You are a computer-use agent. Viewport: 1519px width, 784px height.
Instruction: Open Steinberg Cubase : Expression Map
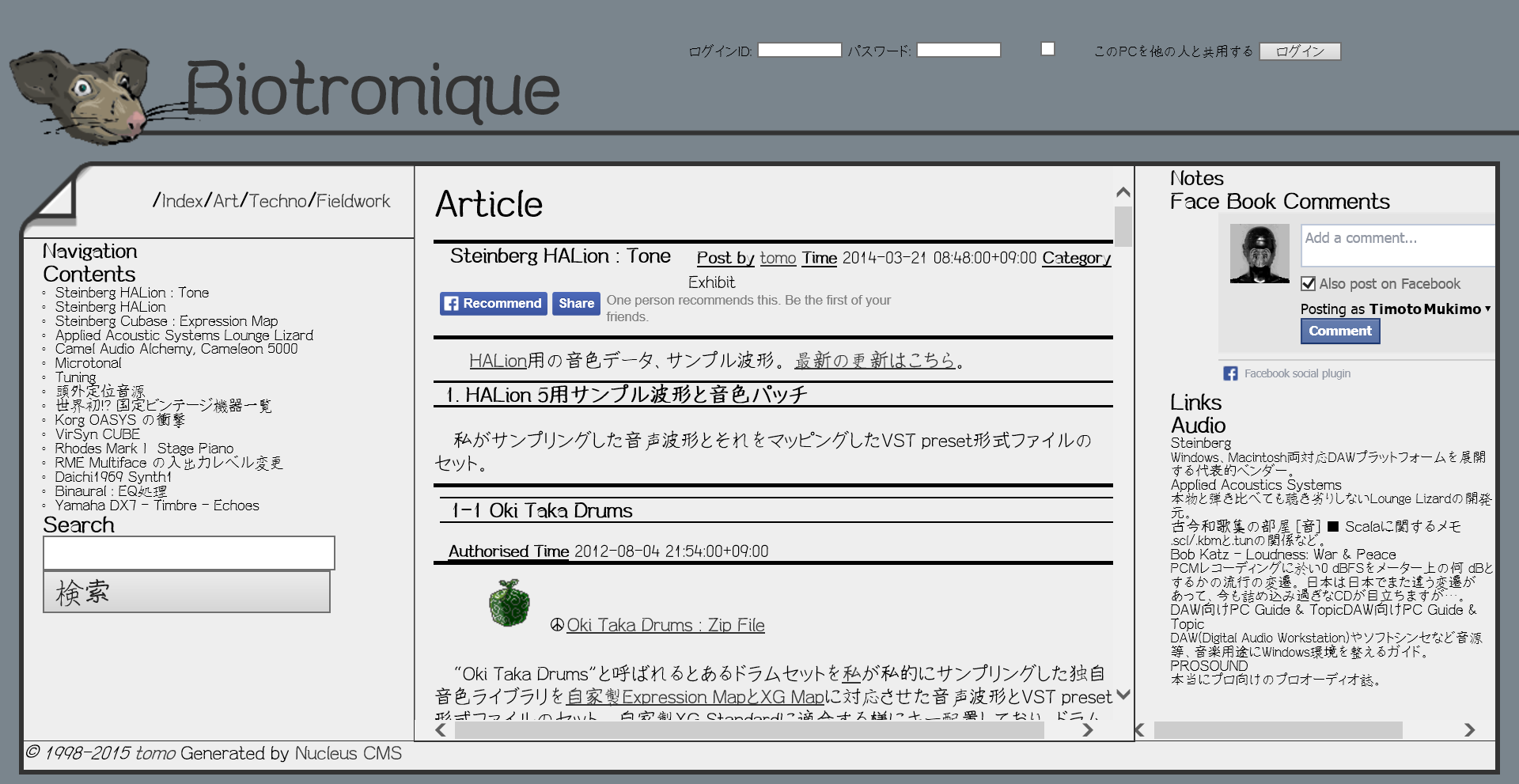pyautogui.click(x=166, y=321)
